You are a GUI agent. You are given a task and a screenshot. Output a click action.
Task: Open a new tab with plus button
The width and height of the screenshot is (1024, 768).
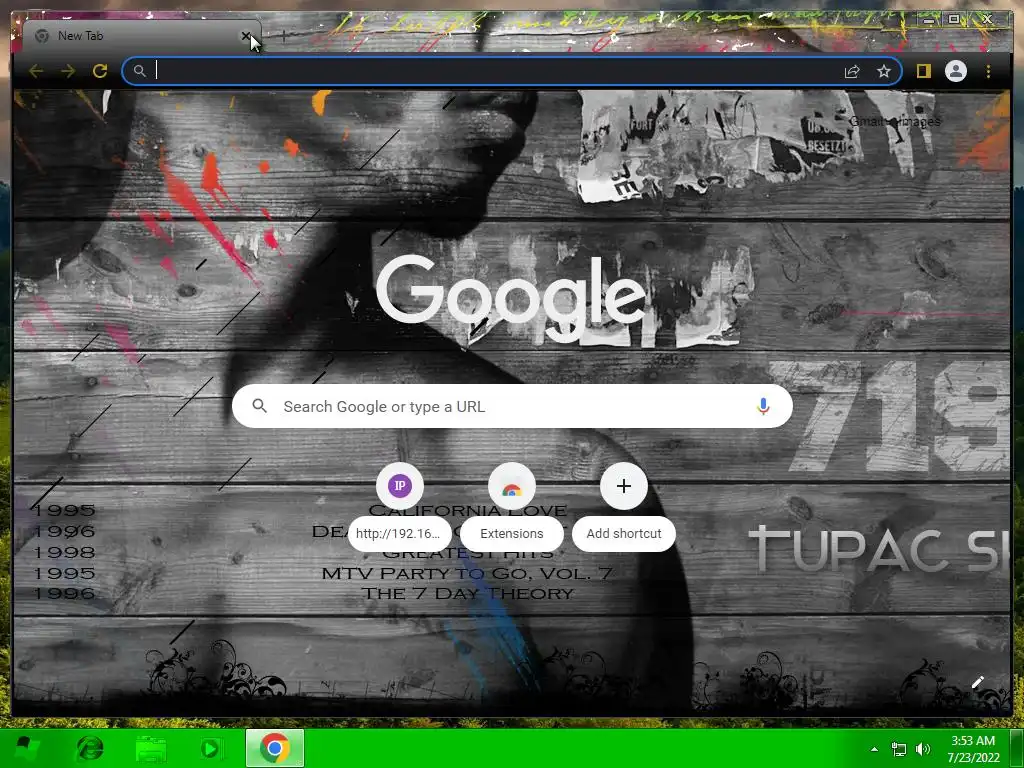click(x=284, y=35)
